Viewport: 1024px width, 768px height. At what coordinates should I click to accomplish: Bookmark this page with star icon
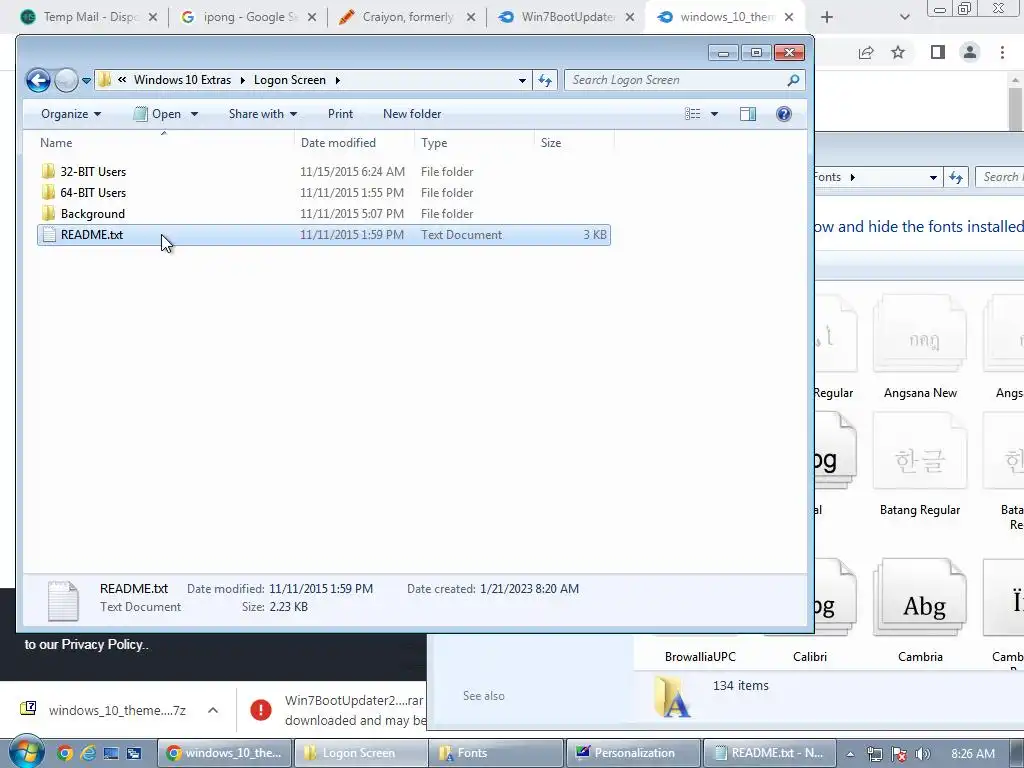[898, 52]
